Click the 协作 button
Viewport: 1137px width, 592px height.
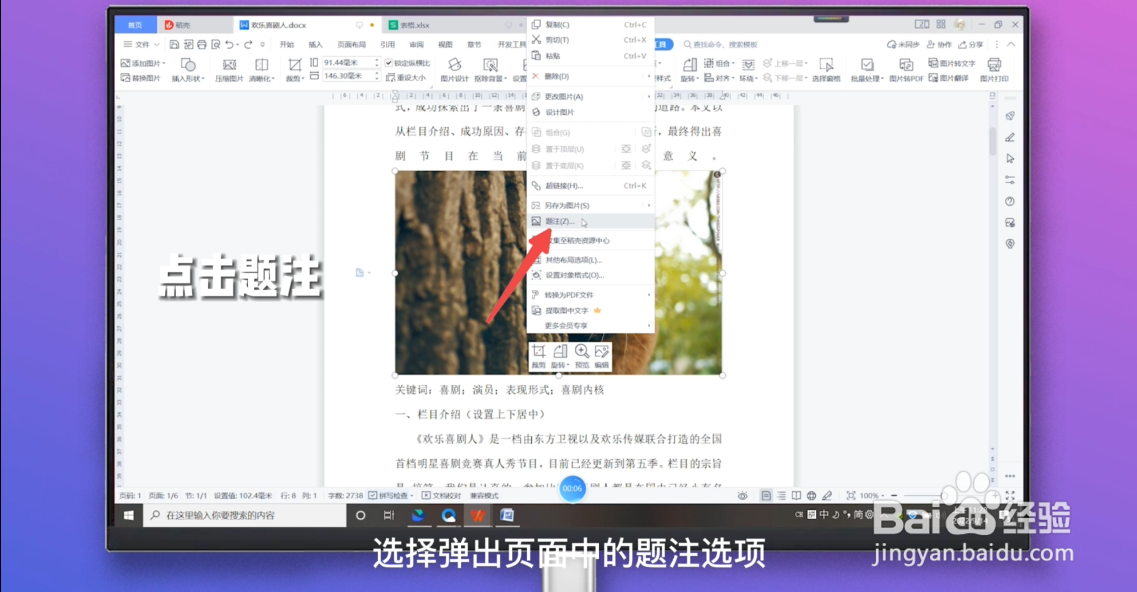coord(939,44)
